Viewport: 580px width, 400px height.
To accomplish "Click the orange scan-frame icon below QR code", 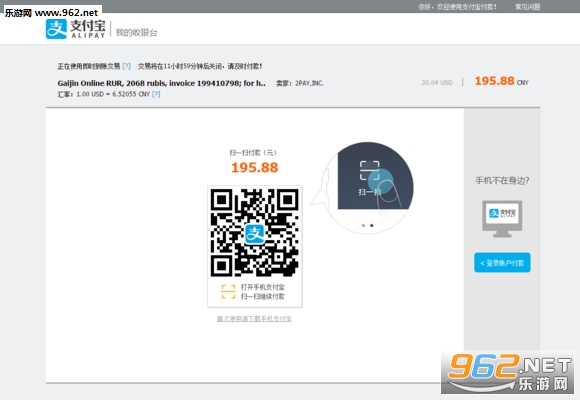I will (x=228, y=292).
